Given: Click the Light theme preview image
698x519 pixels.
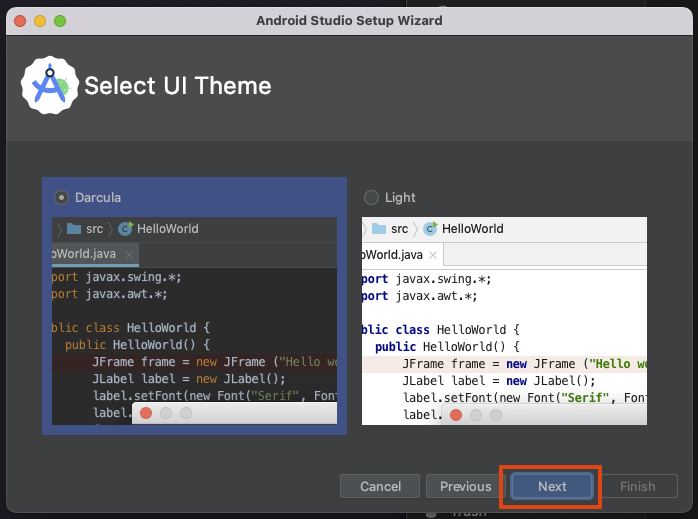Looking at the screenshot, I should tap(504, 321).
